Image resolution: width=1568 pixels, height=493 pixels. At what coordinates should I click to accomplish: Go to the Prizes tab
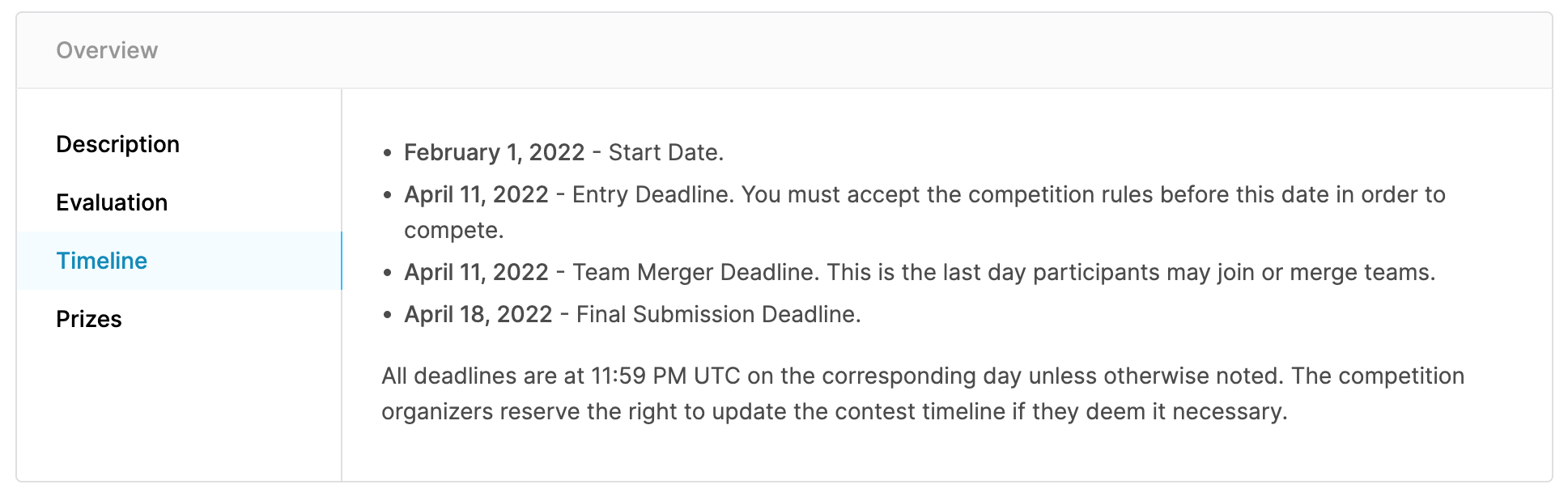[x=89, y=319]
